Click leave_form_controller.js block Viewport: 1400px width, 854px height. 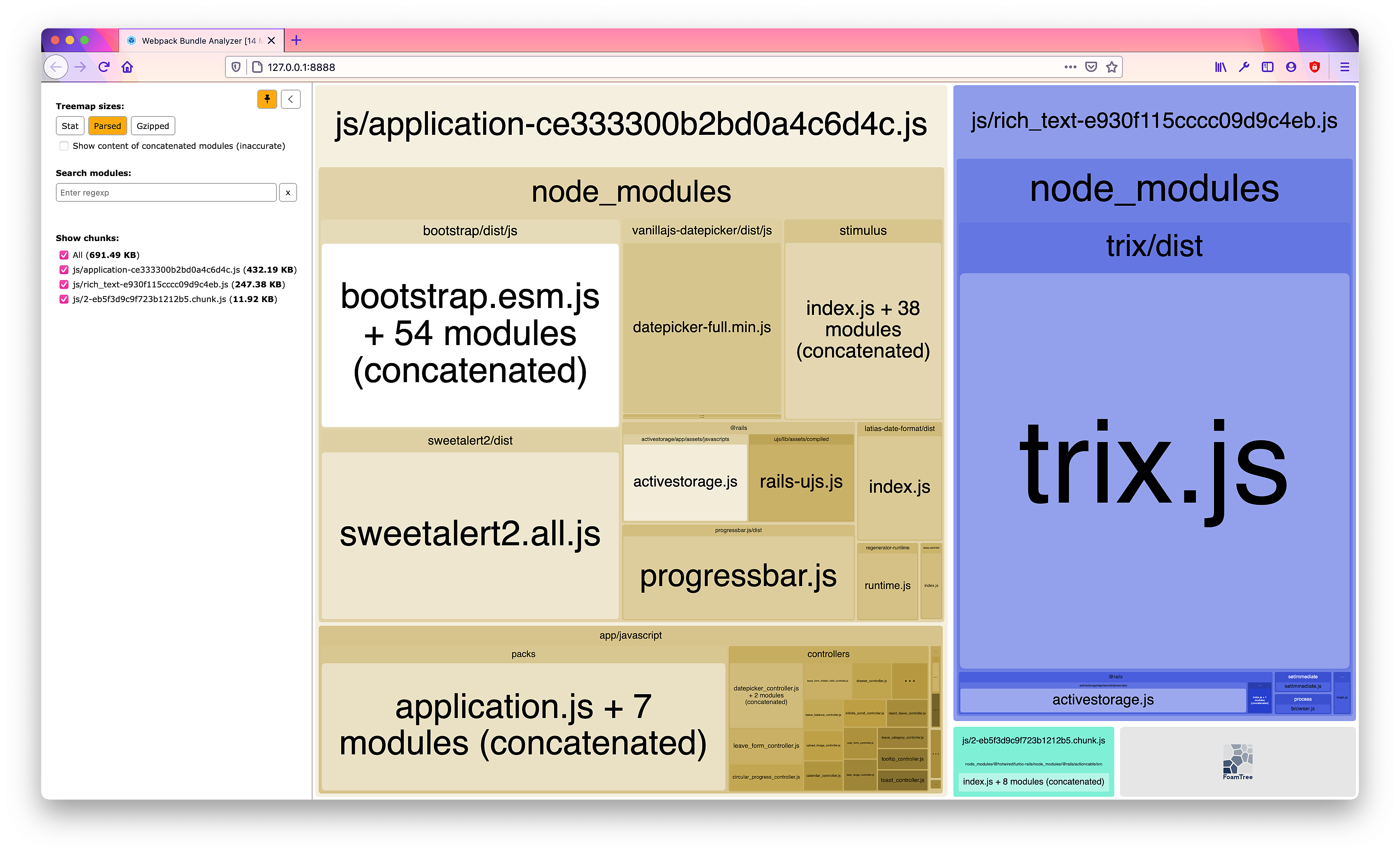[x=766, y=746]
